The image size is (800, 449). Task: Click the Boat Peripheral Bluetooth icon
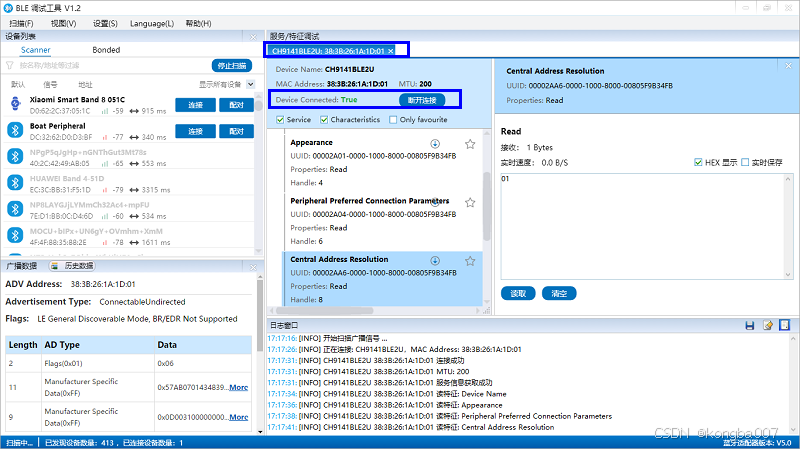tap(15, 130)
